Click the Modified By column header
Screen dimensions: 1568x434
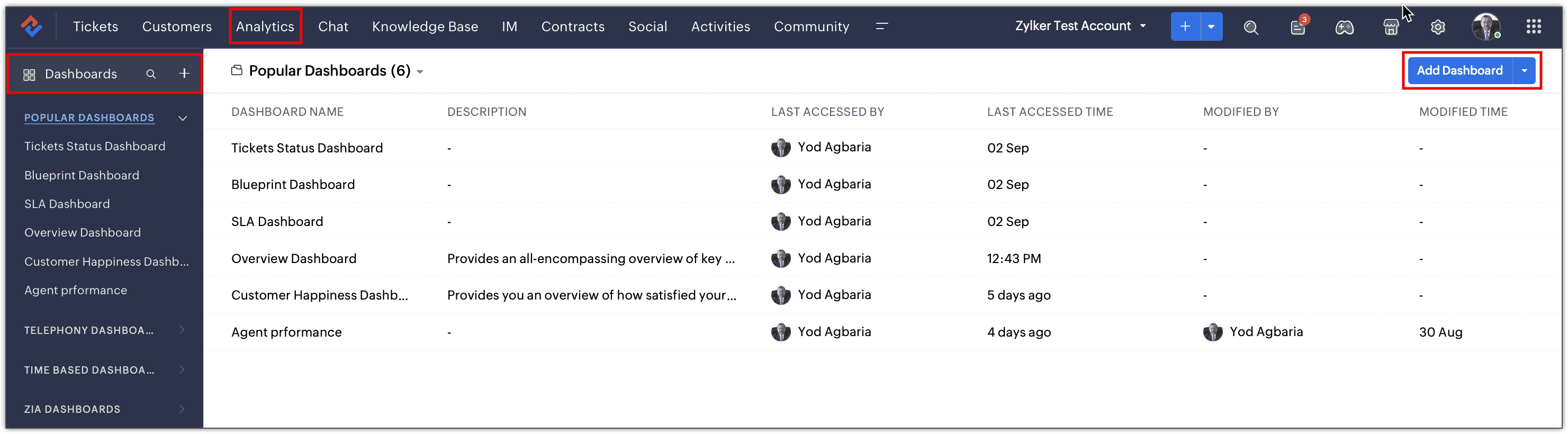1240,112
